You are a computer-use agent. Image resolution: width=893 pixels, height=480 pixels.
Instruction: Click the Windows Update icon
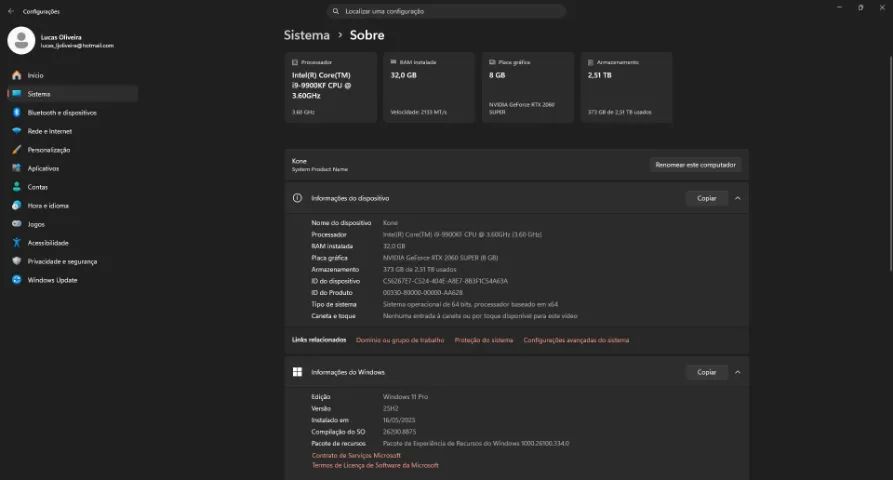click(x=17, y=280)
